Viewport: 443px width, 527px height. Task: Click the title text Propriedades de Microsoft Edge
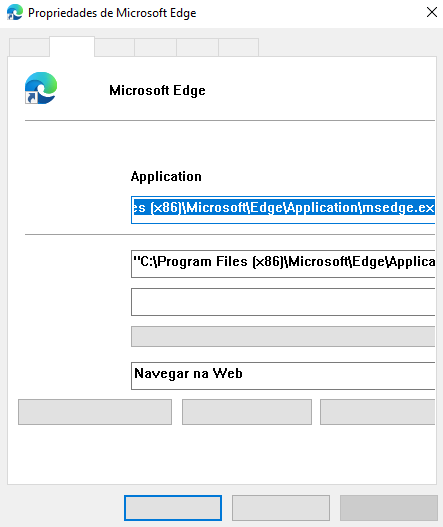(112, 13)
